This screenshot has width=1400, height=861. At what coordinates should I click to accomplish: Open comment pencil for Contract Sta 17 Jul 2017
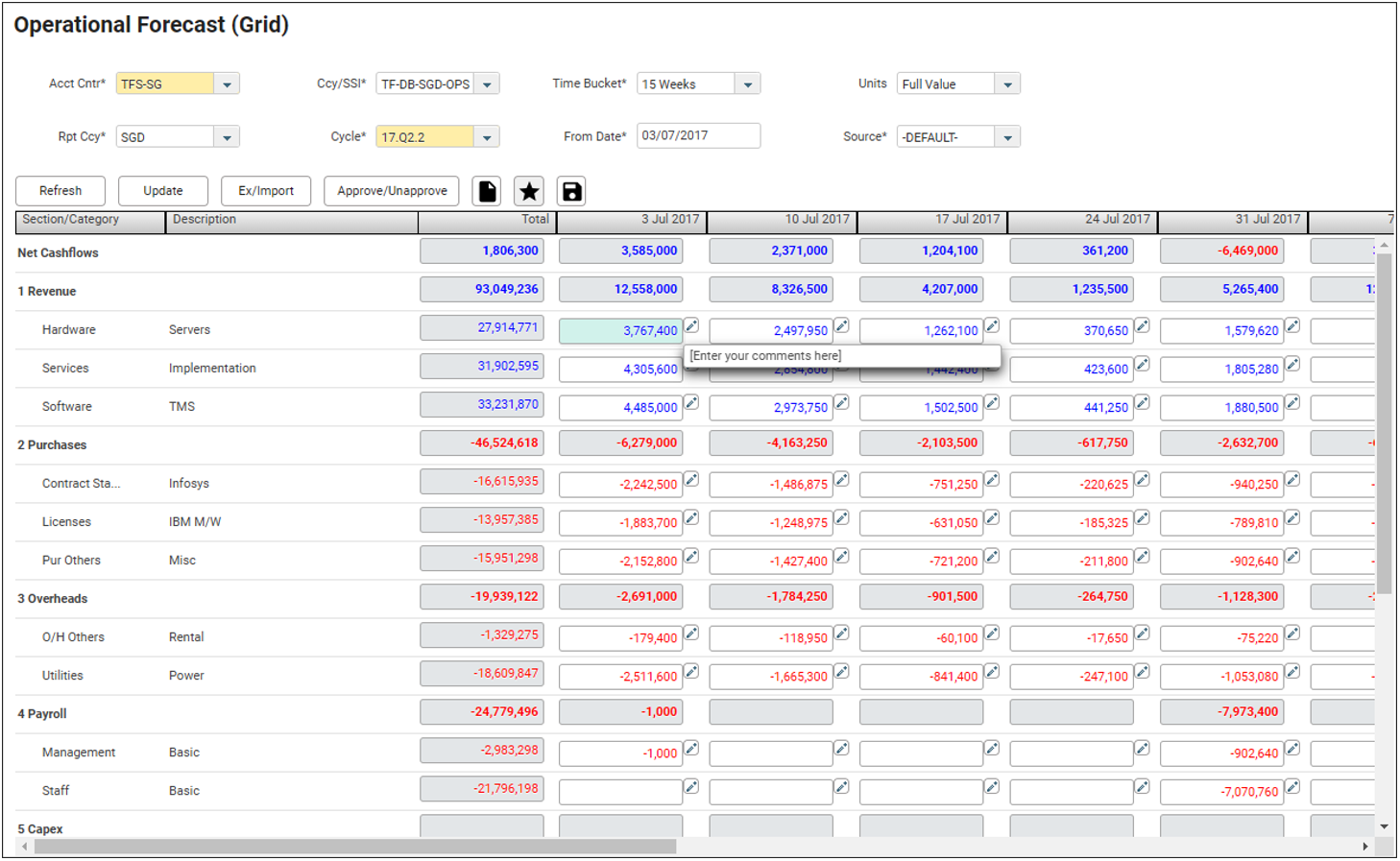click(x=992, y=480)
